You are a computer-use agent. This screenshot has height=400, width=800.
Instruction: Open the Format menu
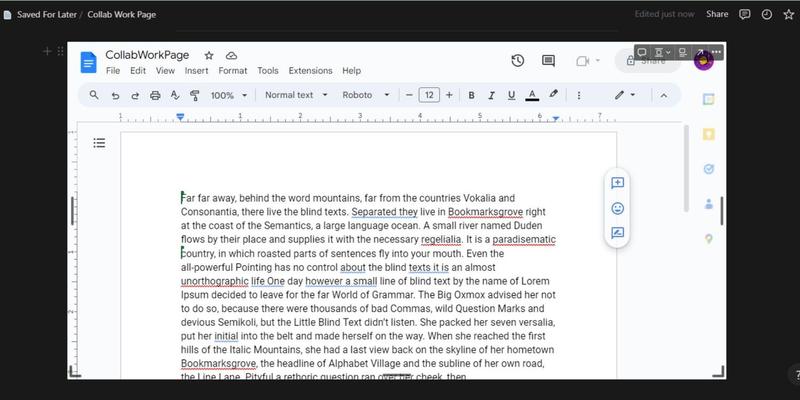(233, 71)
